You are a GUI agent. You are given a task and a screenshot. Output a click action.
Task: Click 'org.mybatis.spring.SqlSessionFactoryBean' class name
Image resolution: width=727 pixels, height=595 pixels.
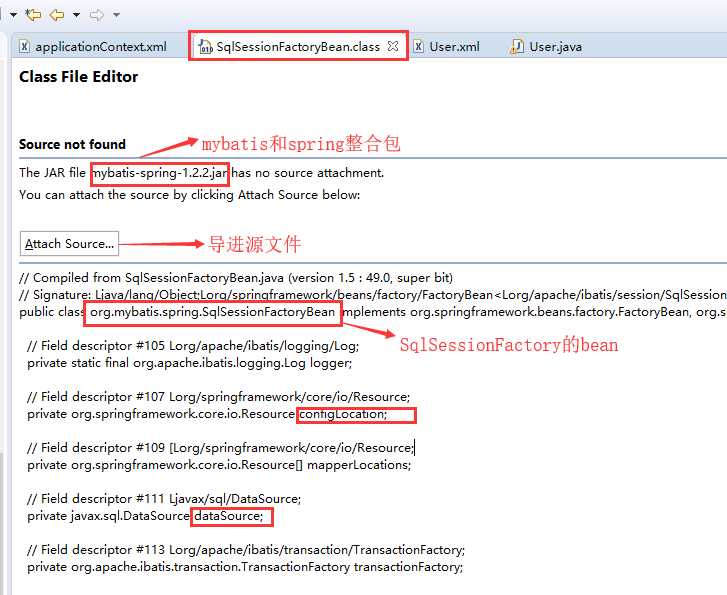click(212, 312)
